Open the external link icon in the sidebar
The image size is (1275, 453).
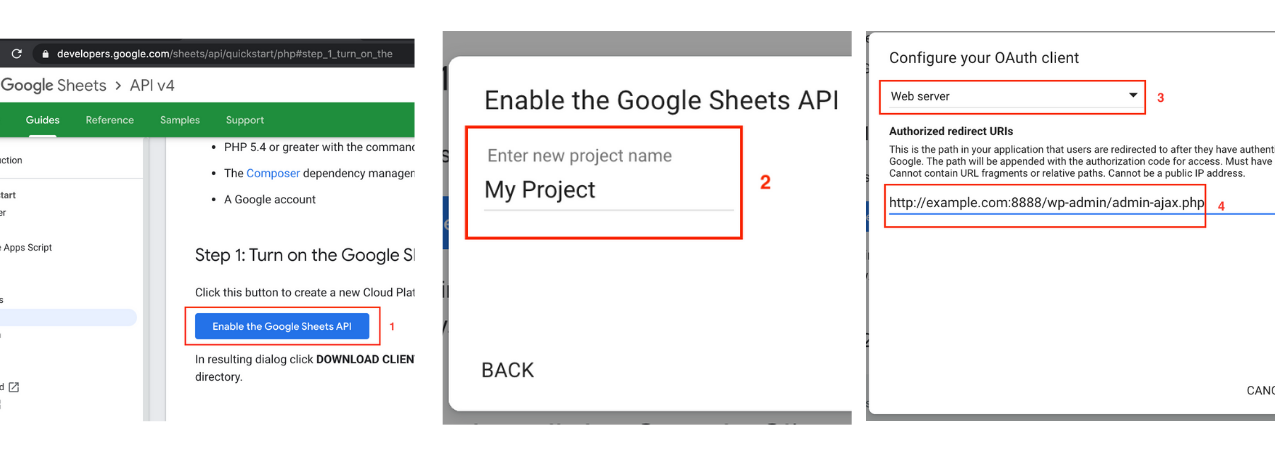(x=14, y=387)
